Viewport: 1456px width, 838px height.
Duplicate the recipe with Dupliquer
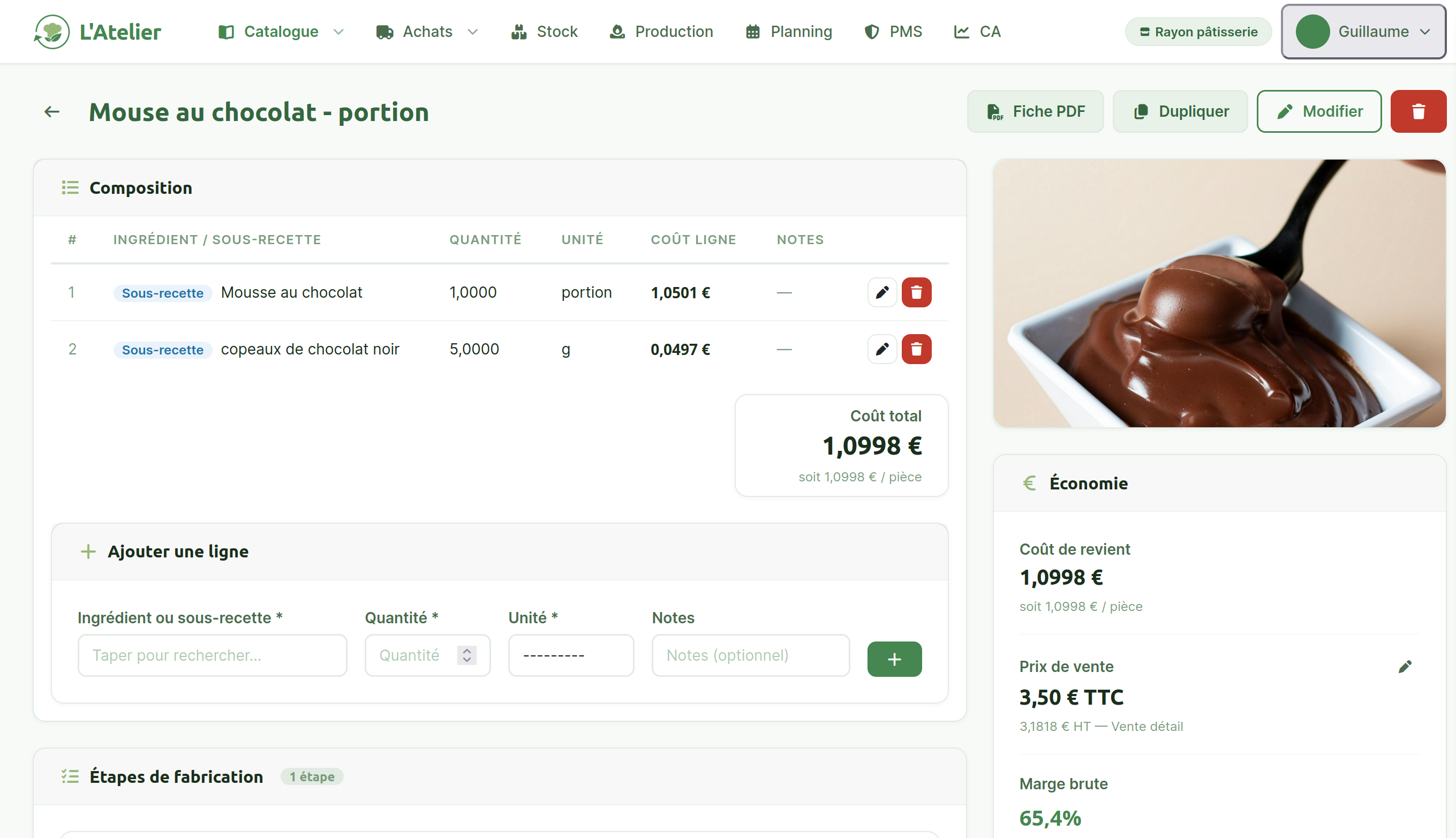[x=1179, y=110]
